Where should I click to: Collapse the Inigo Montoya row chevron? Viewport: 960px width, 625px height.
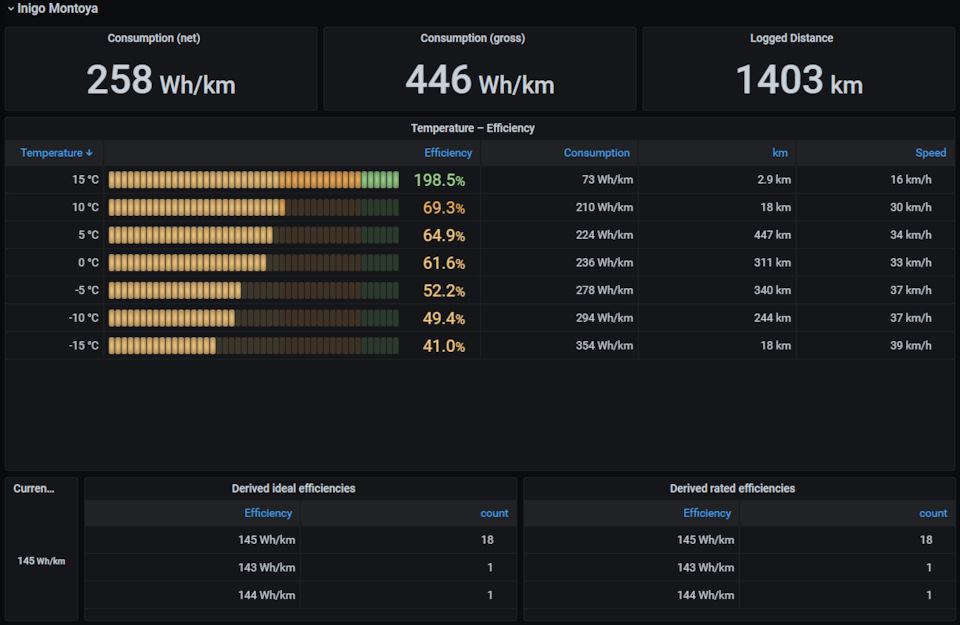tap(10, 9)
